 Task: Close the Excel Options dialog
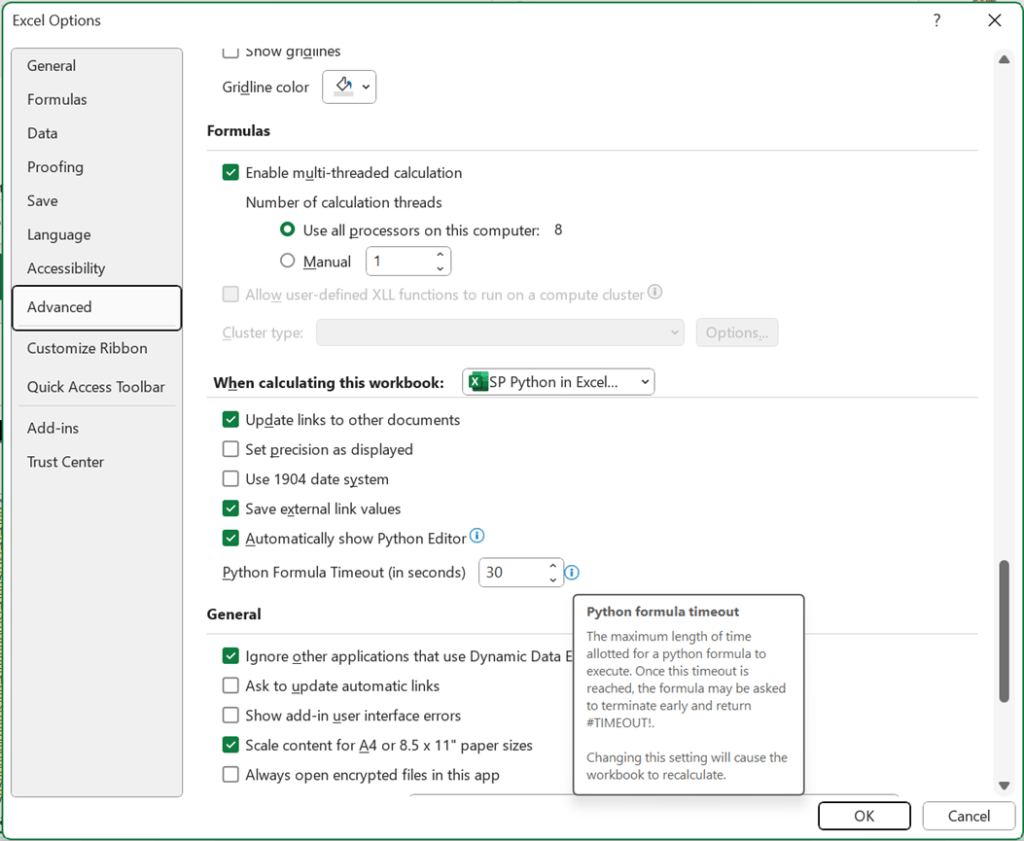994,20
